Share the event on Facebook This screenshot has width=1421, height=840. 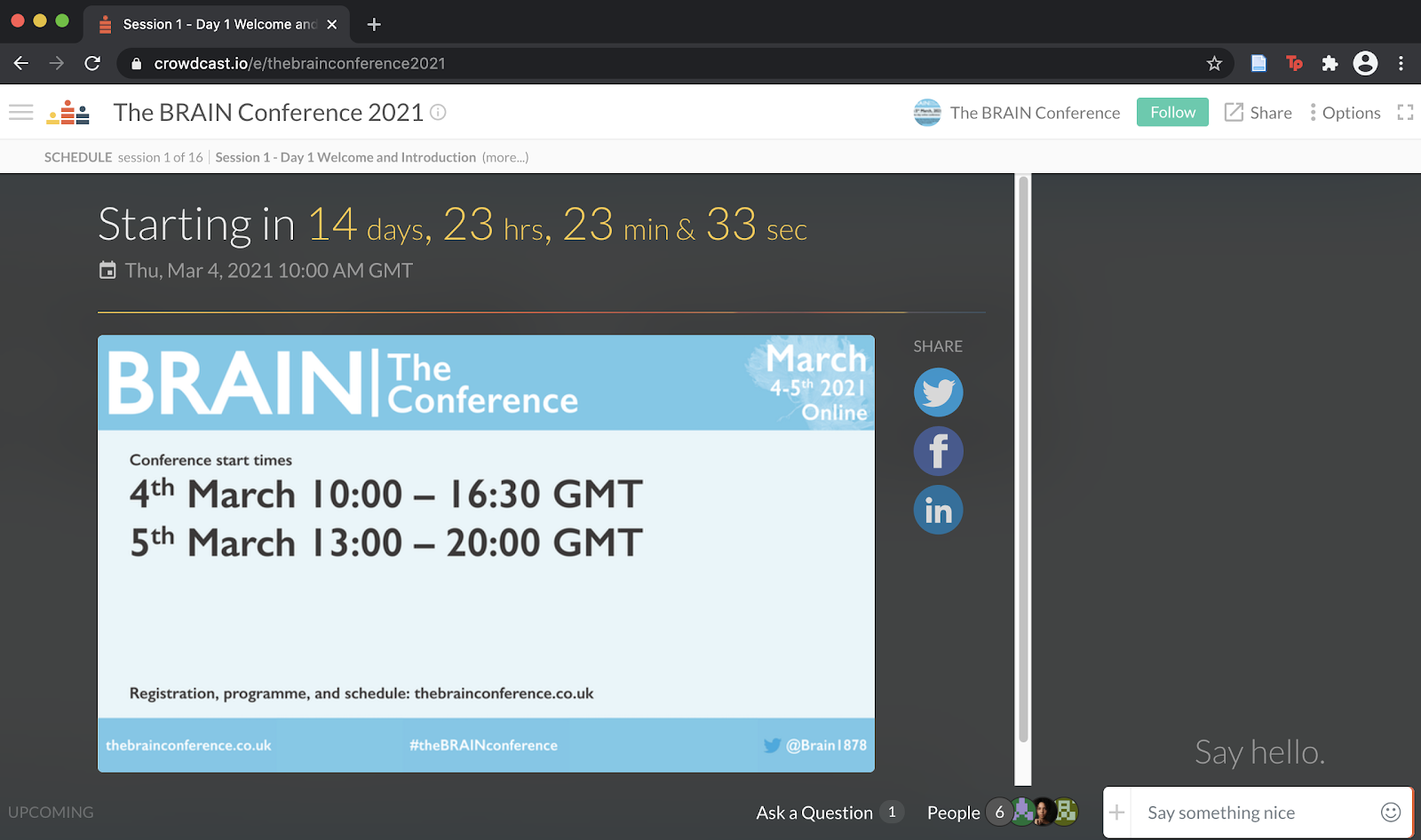[938, 451]
